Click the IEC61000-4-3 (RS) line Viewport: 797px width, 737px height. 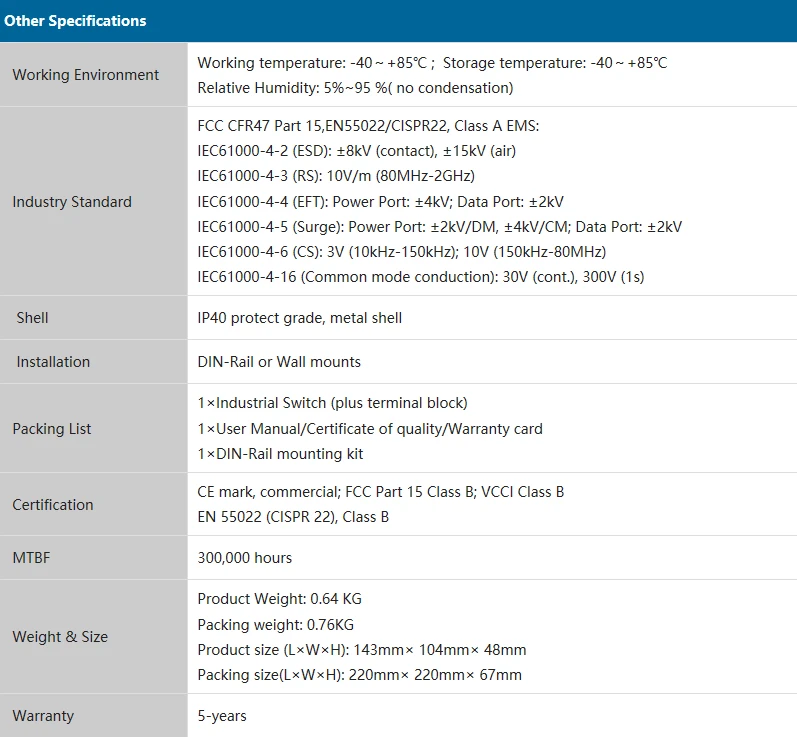point(336,176)
